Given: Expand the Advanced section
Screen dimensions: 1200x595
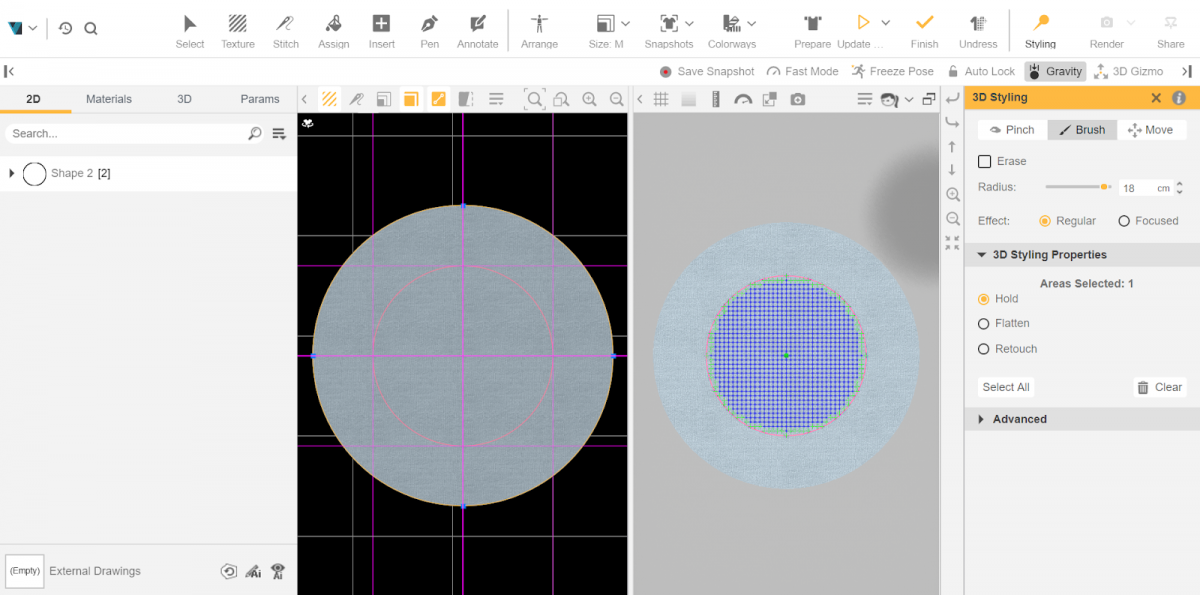Looking at the screenshot, I should tap(1016, 418).
